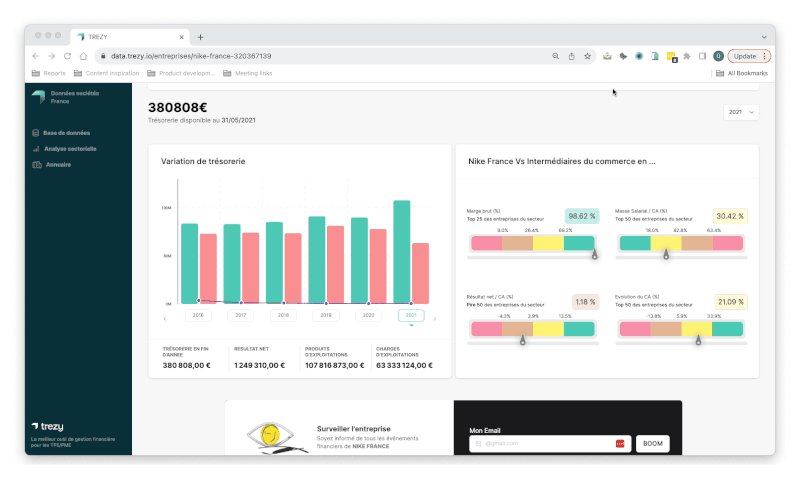This screenshot has width=800, height=480.
Task: Show earlier years with the left chart arrow
Action: coord(165,319)
